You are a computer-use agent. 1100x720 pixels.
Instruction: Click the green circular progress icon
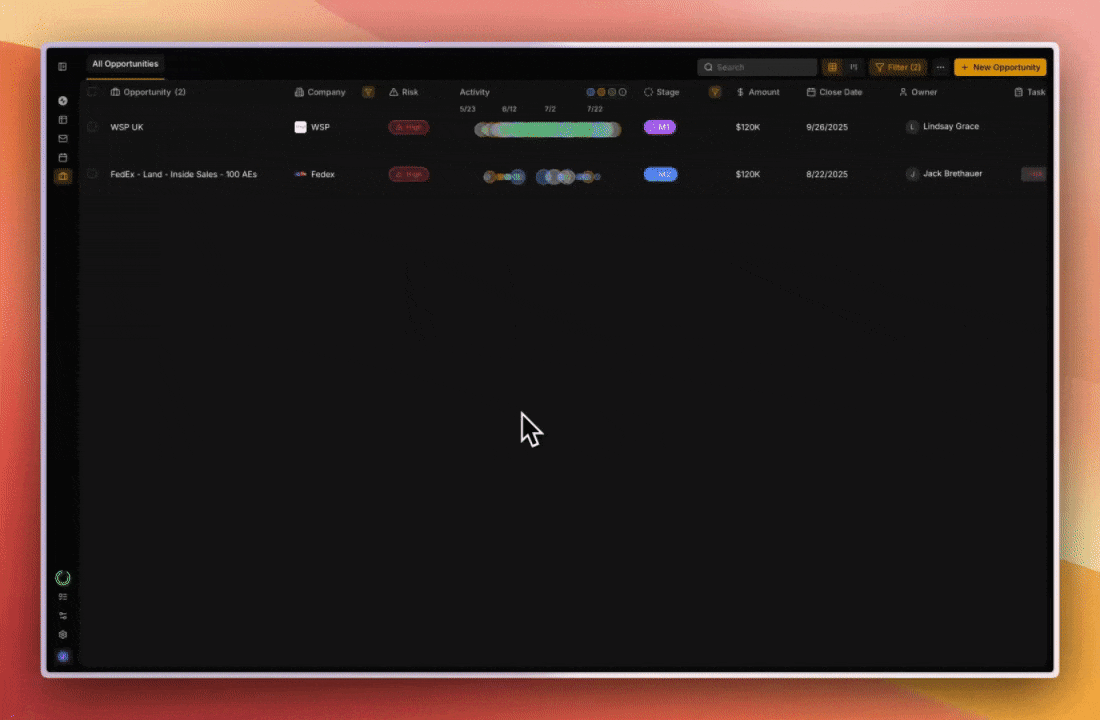(x=63, y=578)
